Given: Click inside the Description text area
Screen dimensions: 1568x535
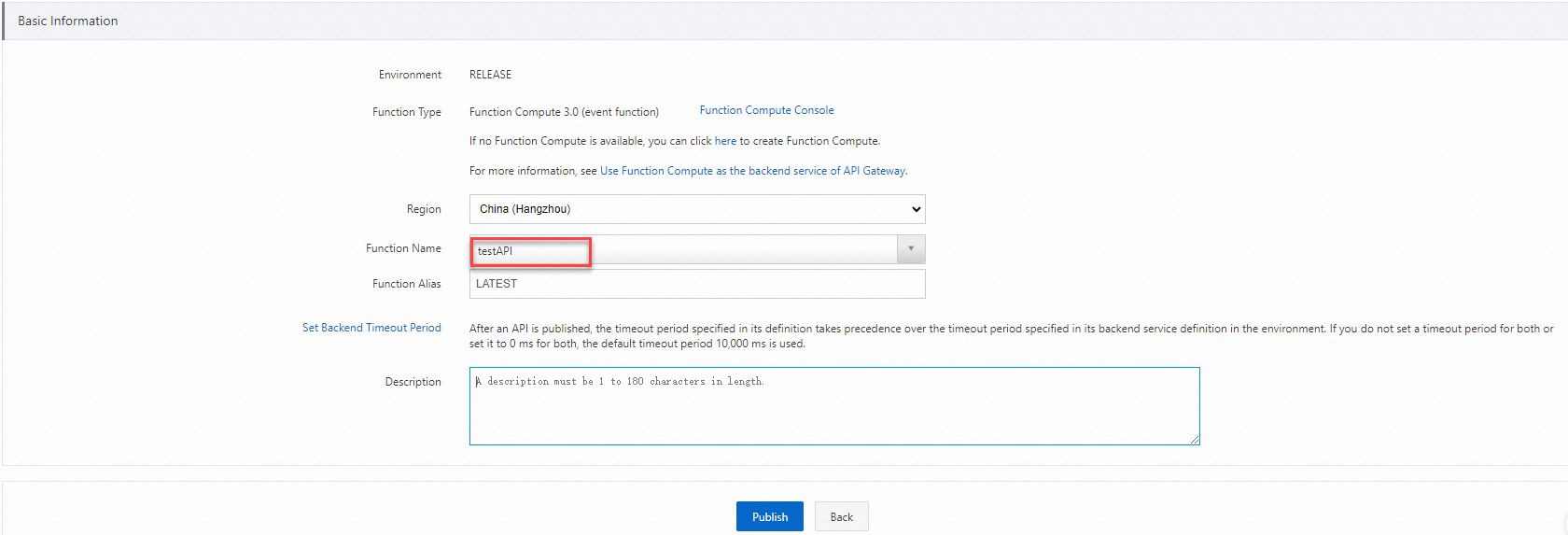Looking at the screenshot, I should click(x=833, y=406).
